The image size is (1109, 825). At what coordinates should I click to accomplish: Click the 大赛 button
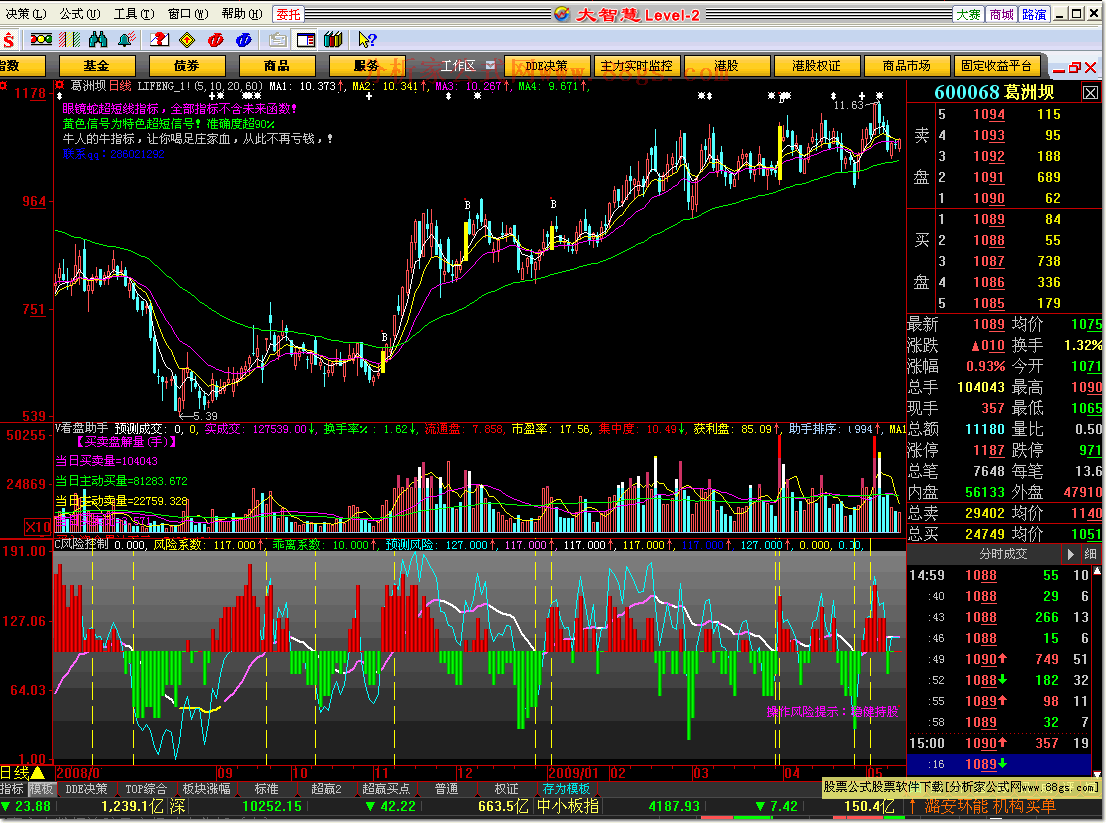pos(968,14)
